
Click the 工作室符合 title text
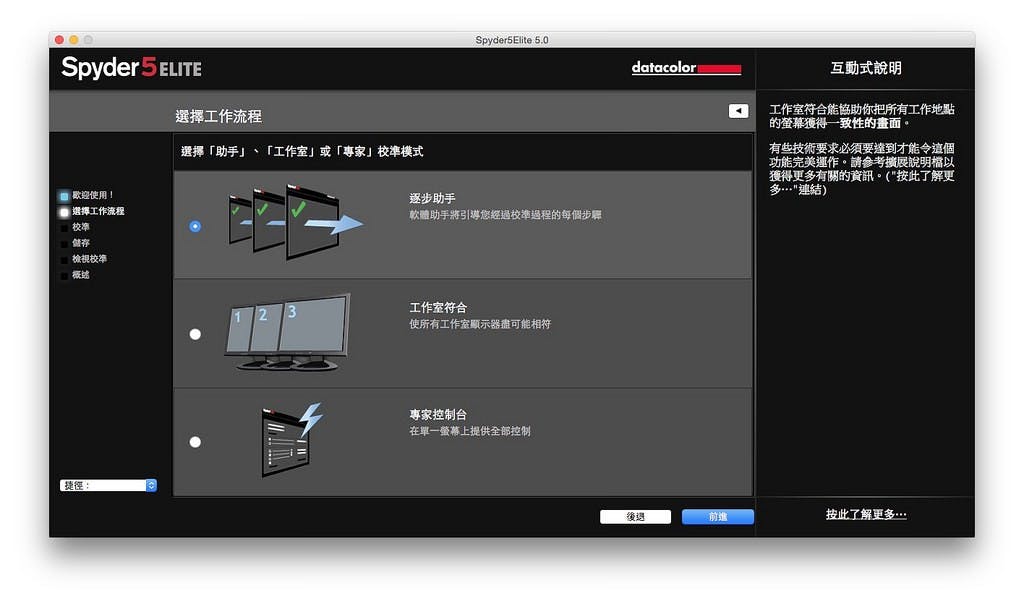pyautogui.click(x=438, y=308)
